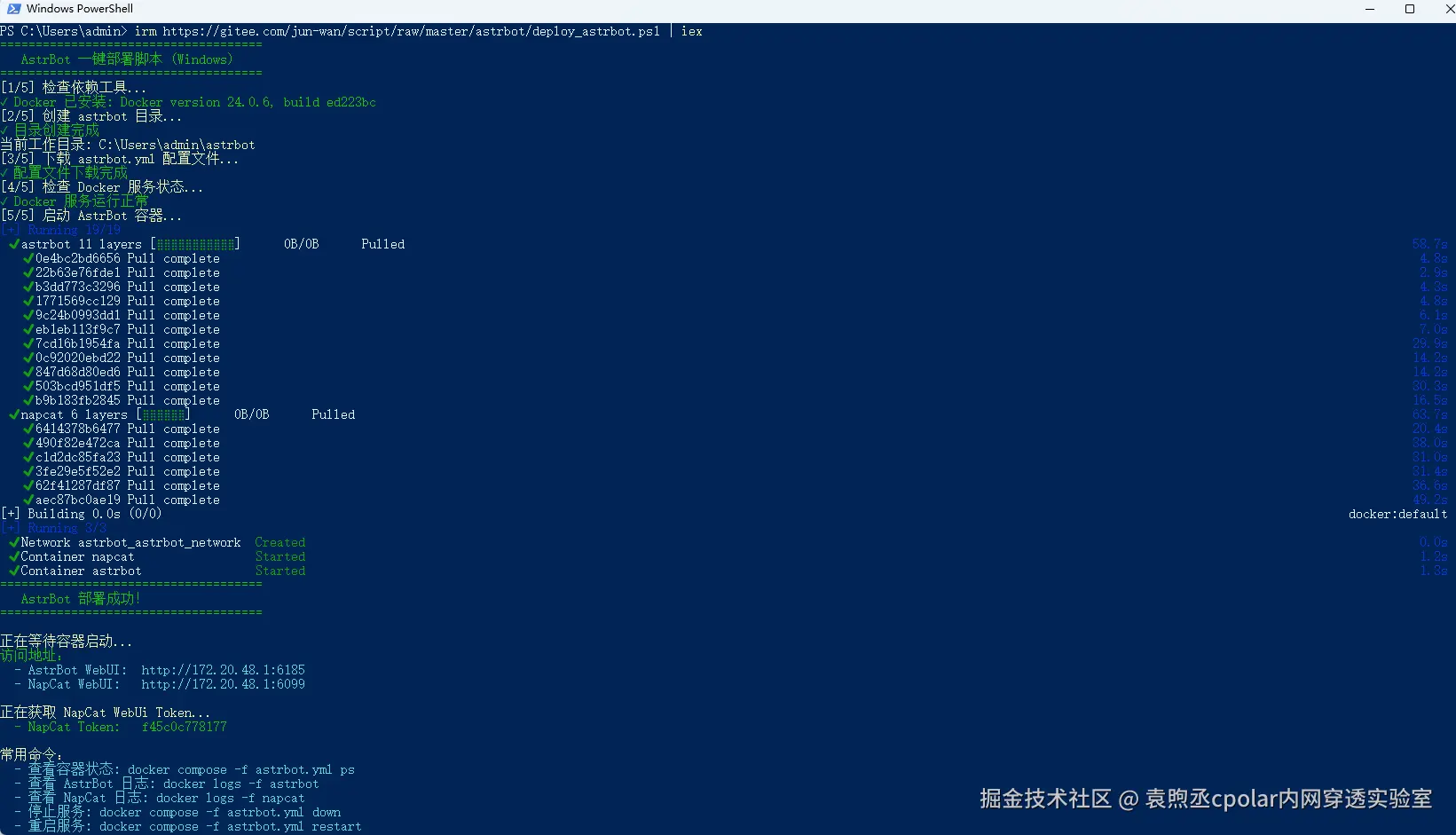Click layer hash "22b63e76fde1"
The height and width of the screenshot is (835, 1456).
[78, 272]
